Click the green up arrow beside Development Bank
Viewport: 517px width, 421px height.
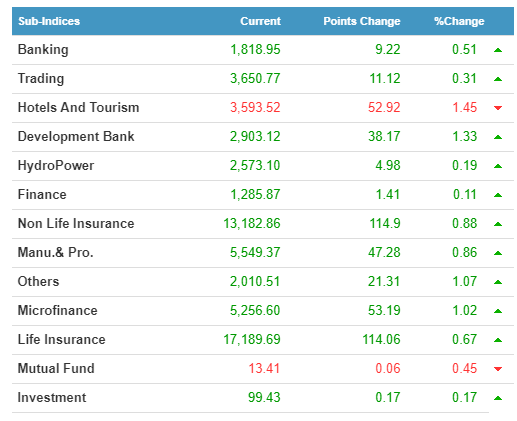point(498,137)
